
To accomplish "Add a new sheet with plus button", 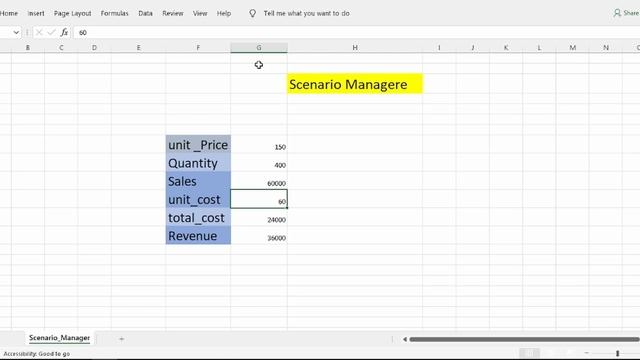I will click(121, 339).
